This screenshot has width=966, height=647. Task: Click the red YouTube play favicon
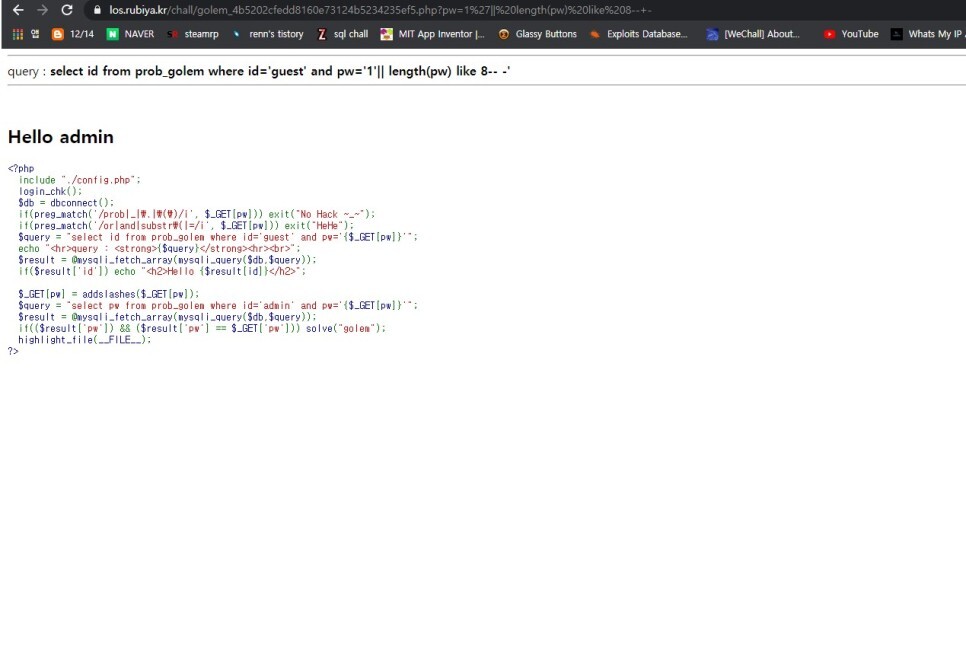[x=829, y=34]
